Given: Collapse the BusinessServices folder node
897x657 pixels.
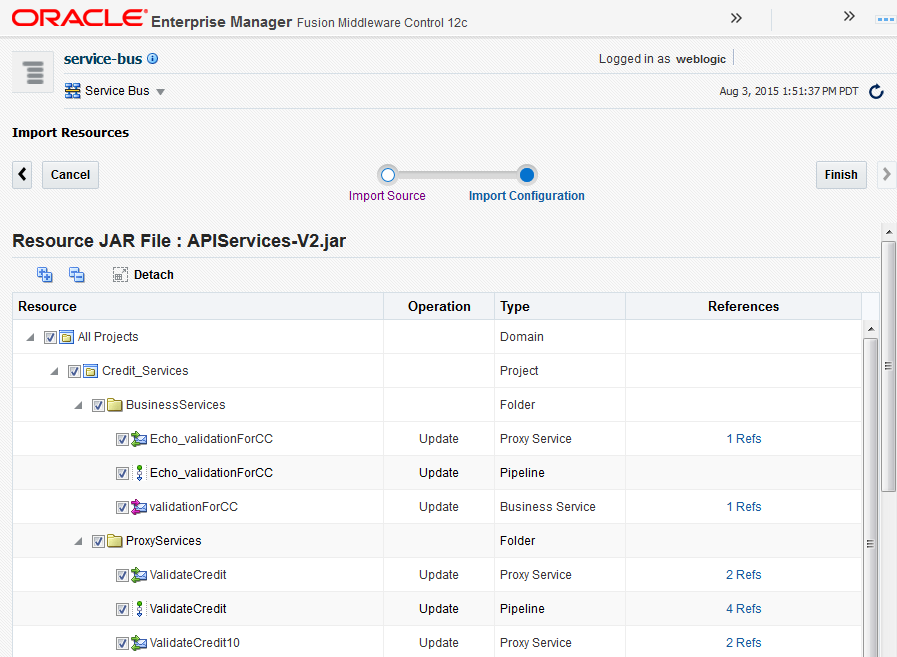Looking at the screenshot, I should click(x=78, y=405).
